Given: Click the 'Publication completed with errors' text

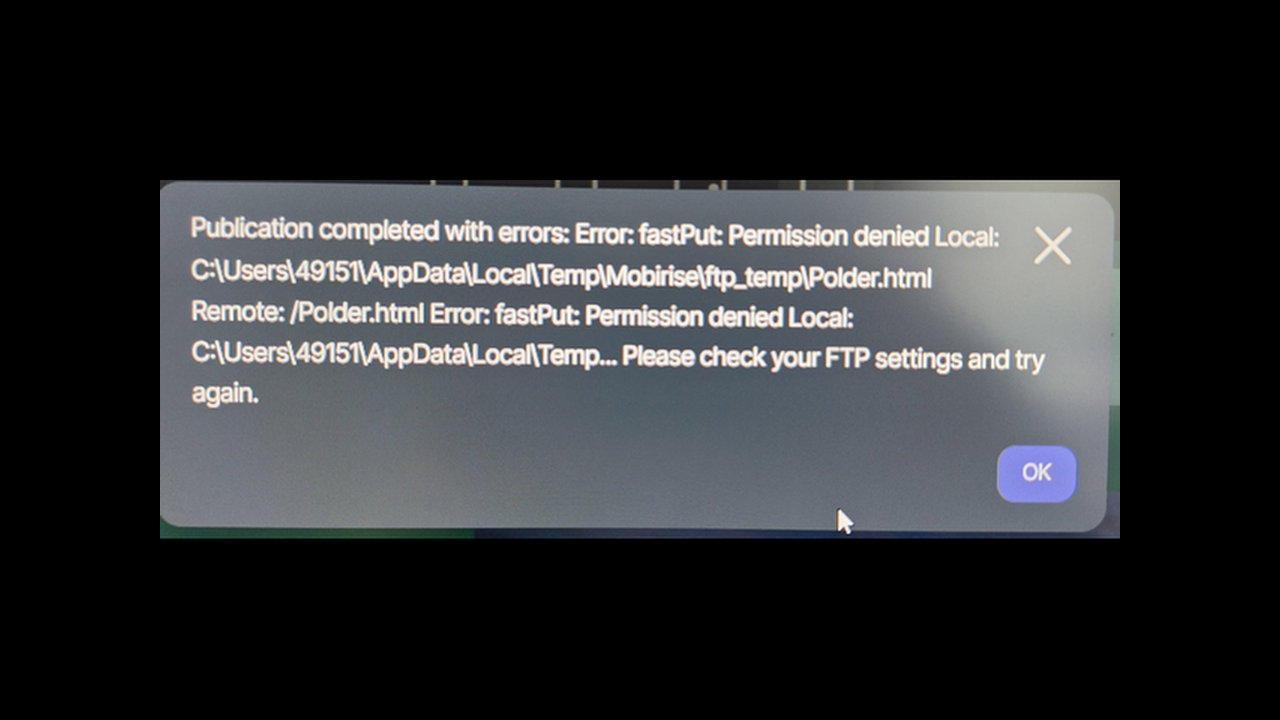Looking at the screenshot, I should coord(380,231).
